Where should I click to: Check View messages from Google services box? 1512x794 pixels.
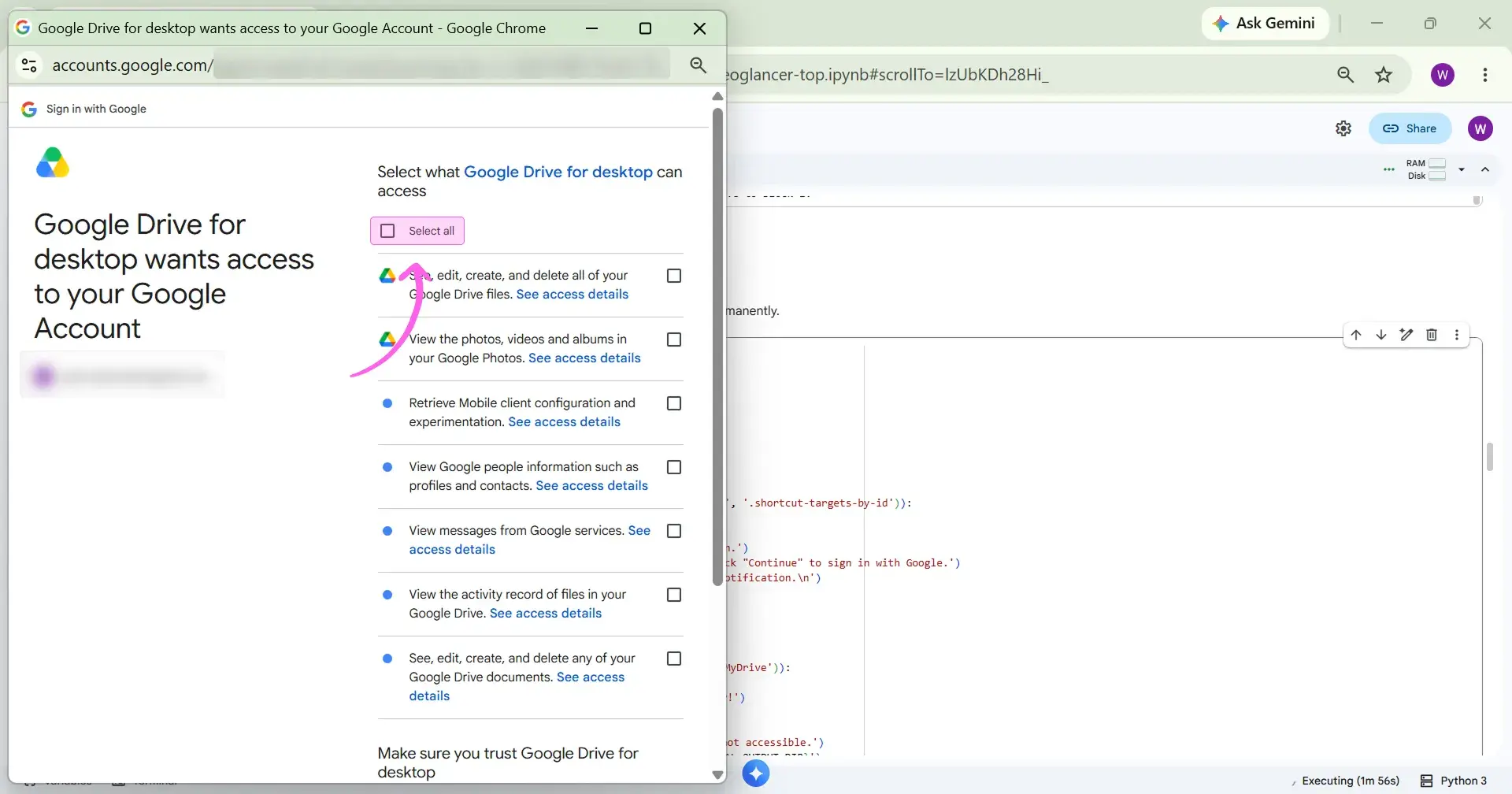(x=674, y=531)
